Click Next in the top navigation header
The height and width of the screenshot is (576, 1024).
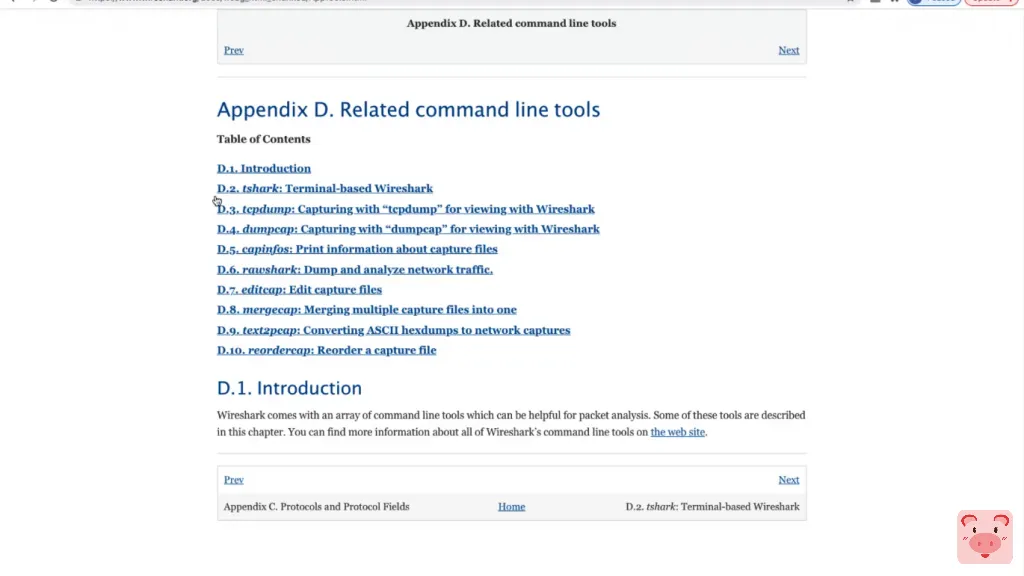click(x=789, y=50)
